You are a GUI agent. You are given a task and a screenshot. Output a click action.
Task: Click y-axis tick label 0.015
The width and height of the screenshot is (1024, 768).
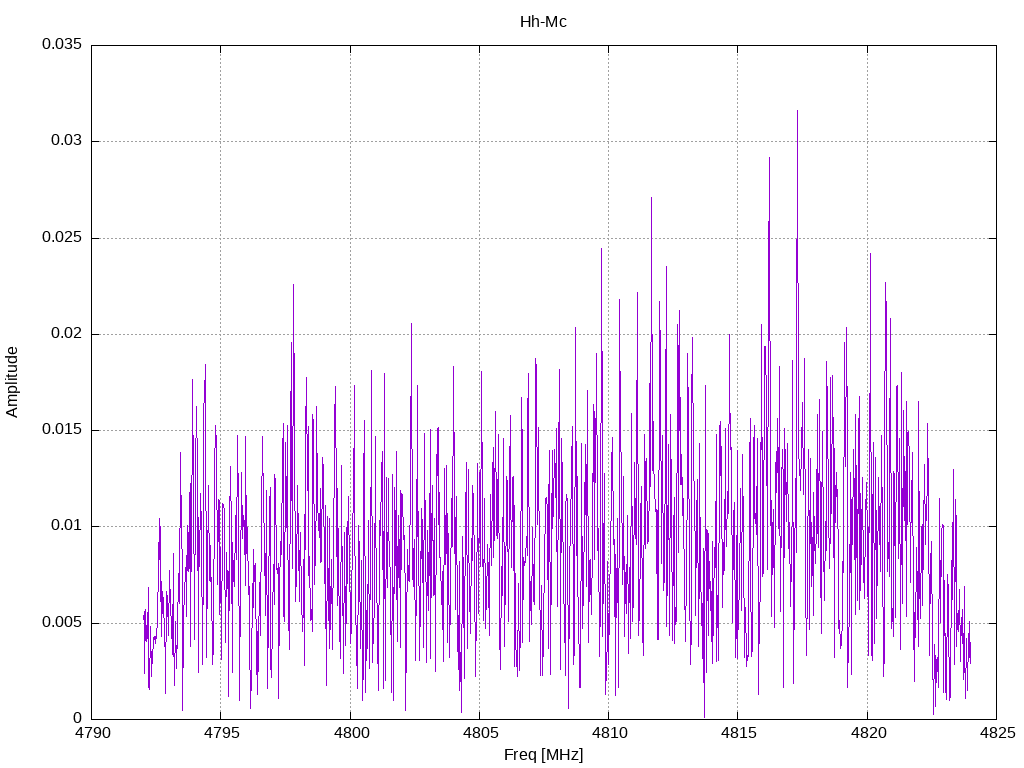(62, 429)
